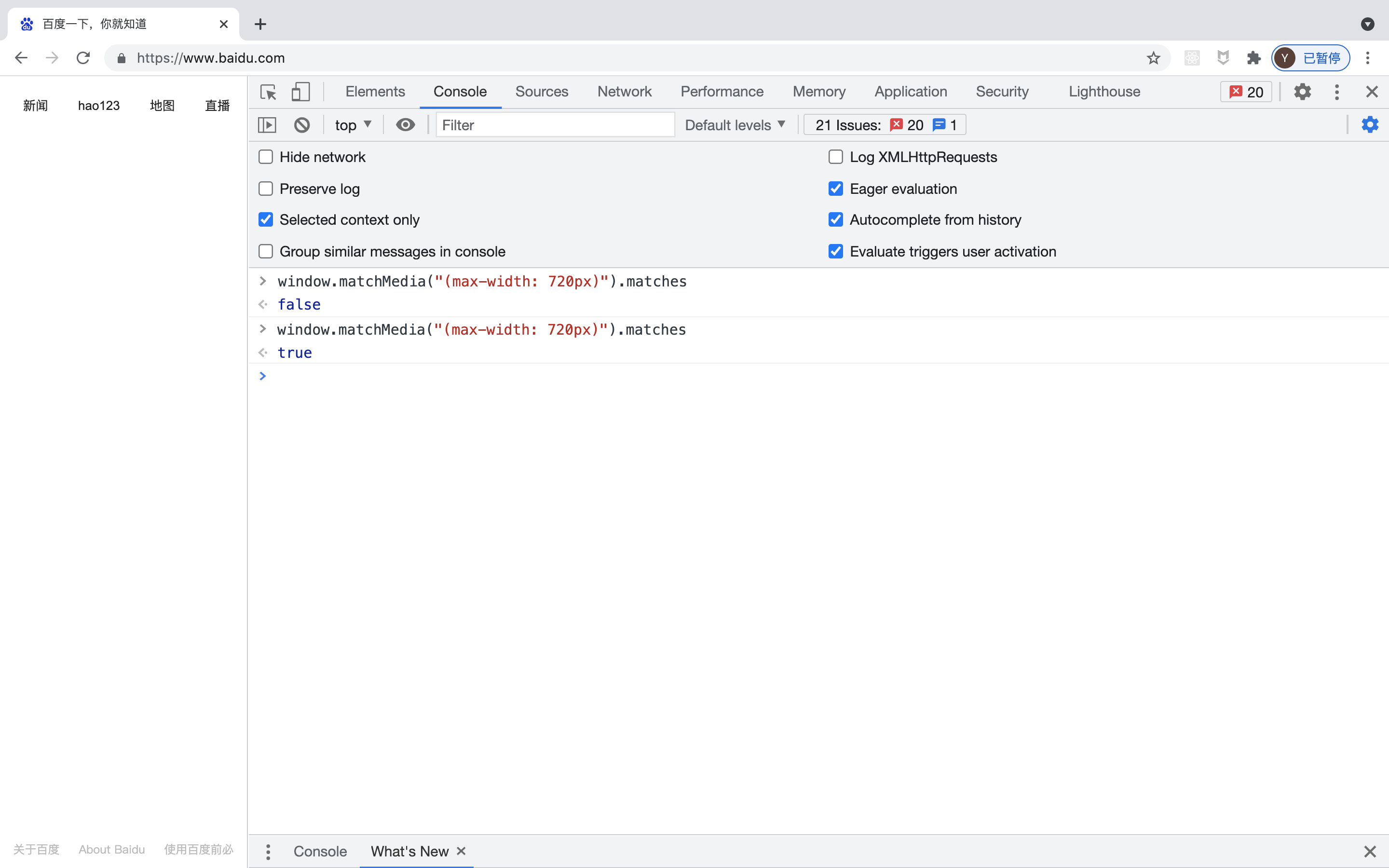View site info lock icon

click(121, 58)
